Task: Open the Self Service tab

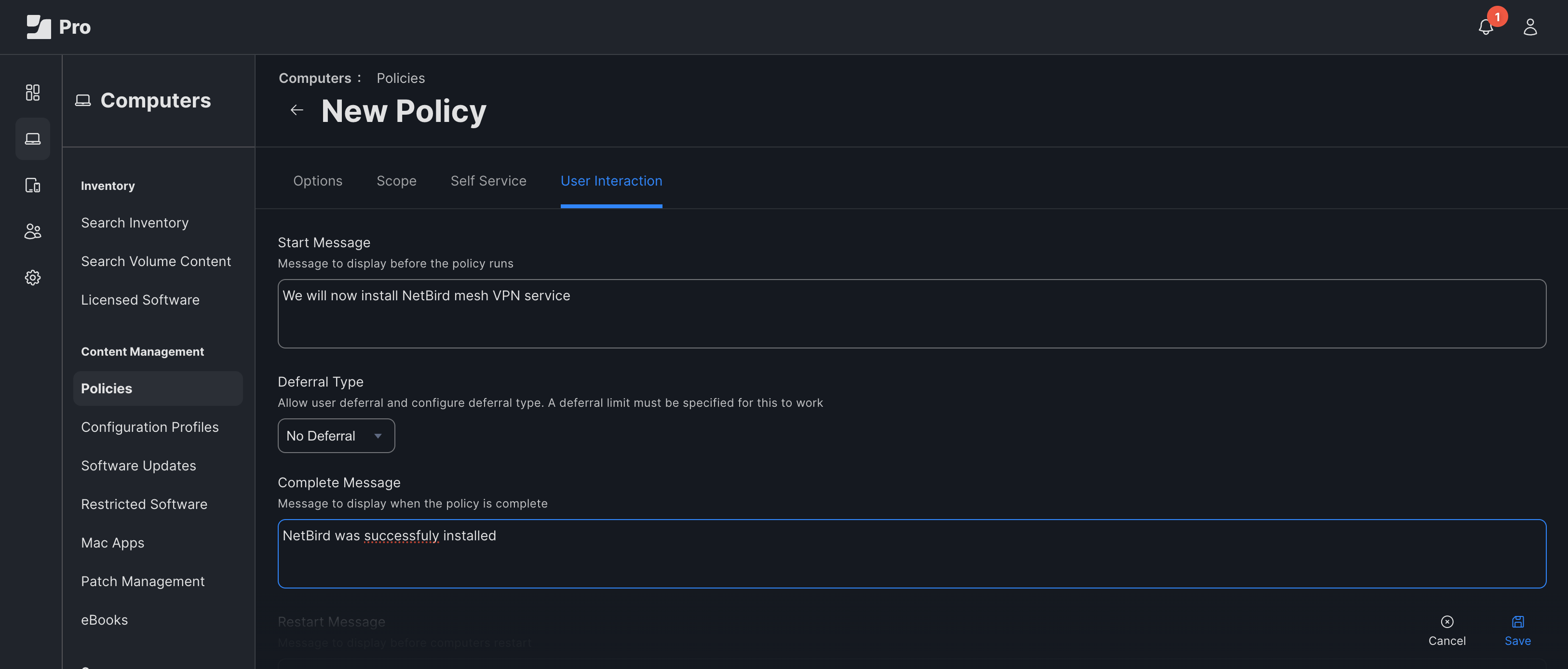Action: point(488,181)
